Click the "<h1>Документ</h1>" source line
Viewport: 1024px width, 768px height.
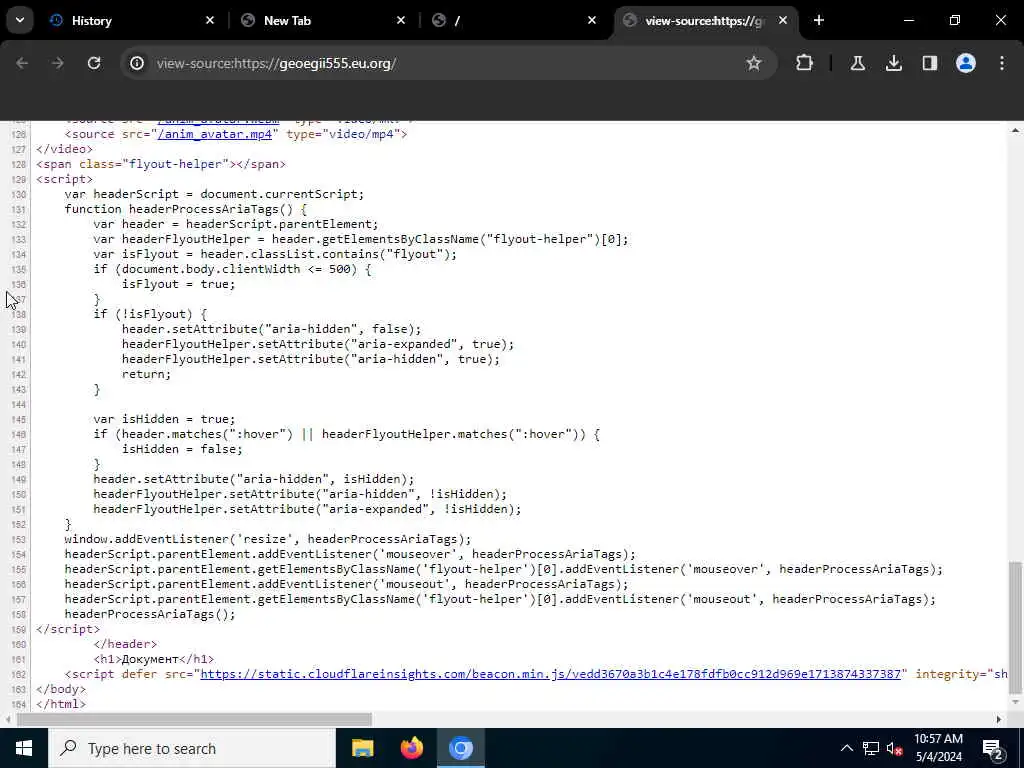(x=153, y=659)
